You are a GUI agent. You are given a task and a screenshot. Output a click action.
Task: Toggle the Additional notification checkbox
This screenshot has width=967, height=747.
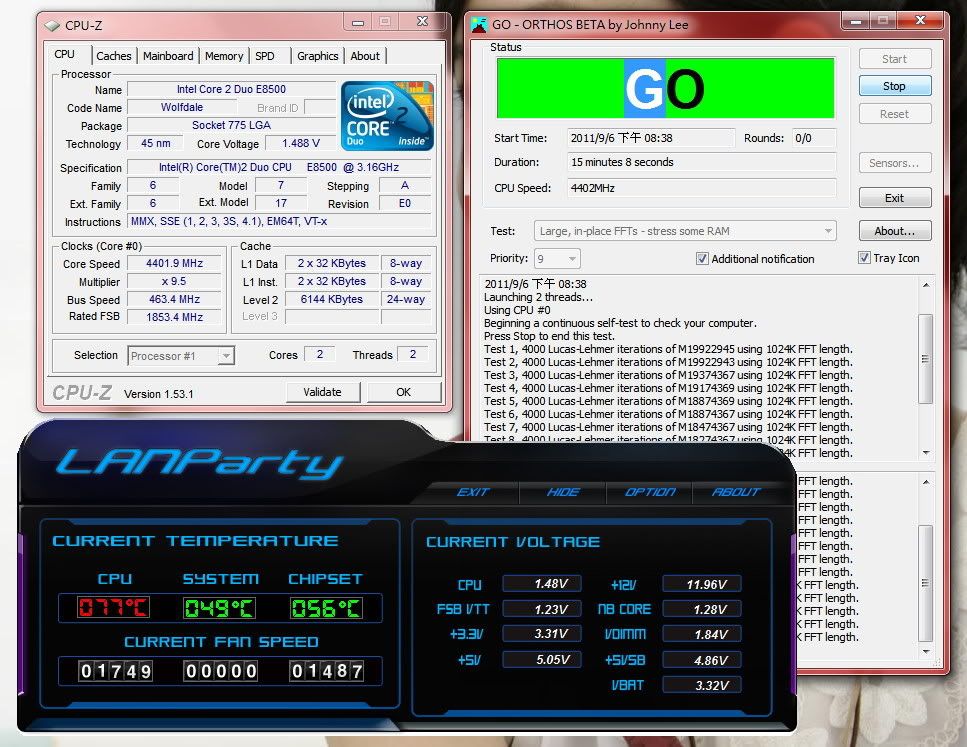[x=702, y=258]
